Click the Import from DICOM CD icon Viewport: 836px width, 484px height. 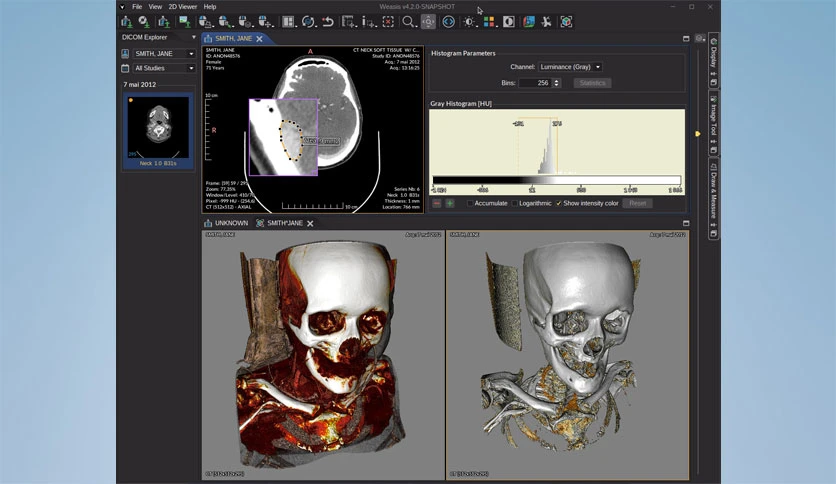[x=144, y=22]
